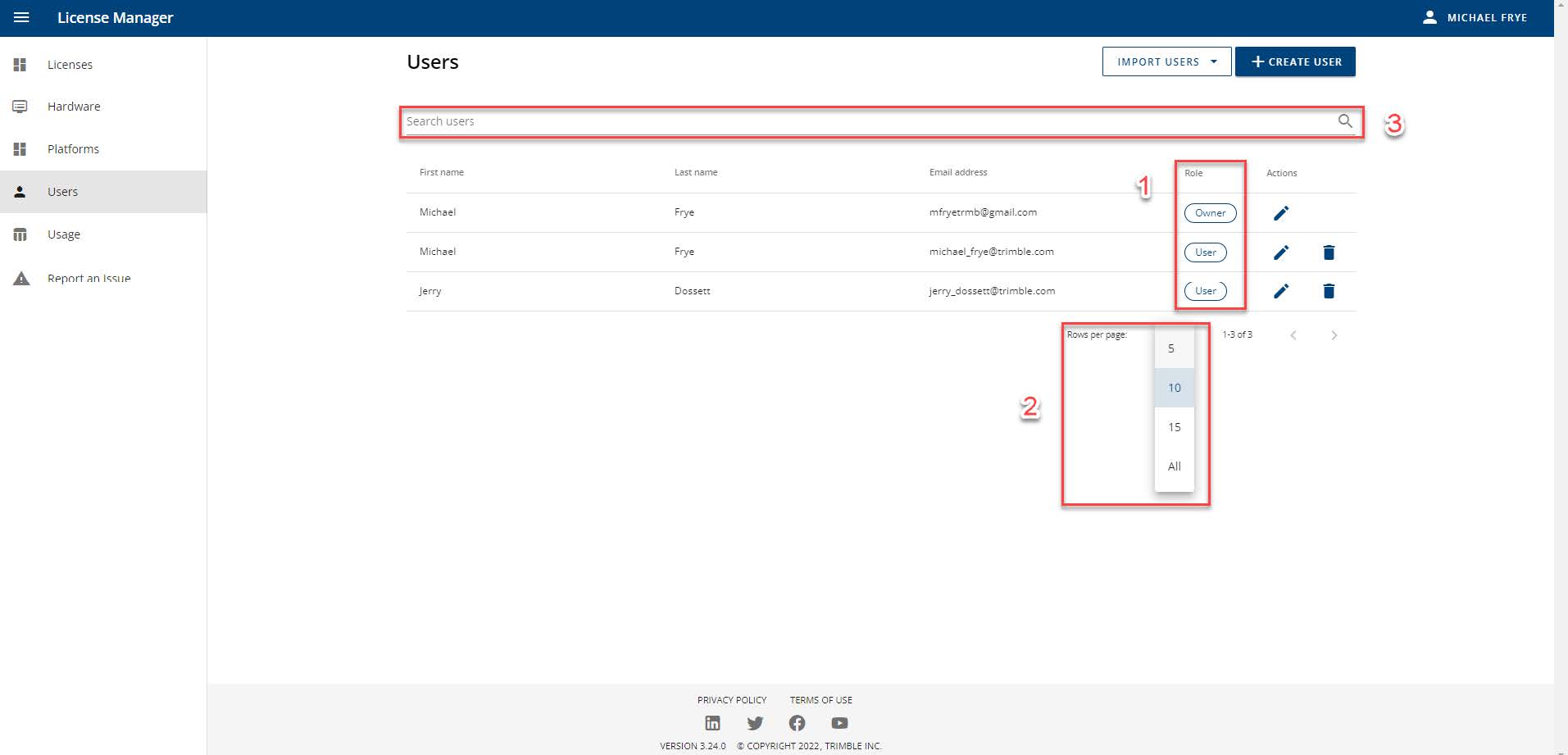Edit the user Jerry Dossett
Image resolution: width=1568 pixels, height=755 pixels.
[x=1281, y=290]
